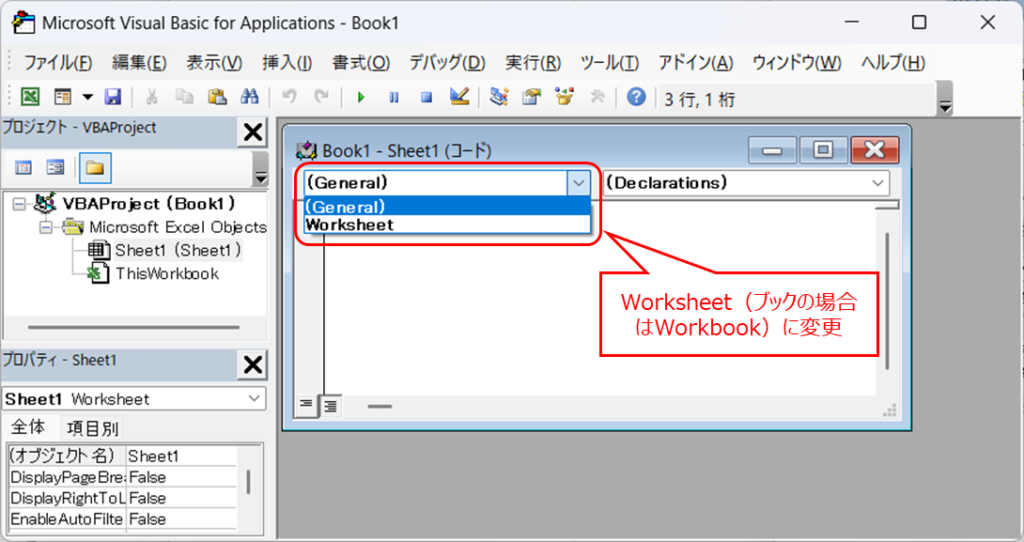Open the 挿入(I) menu

[x=287, y=63]
